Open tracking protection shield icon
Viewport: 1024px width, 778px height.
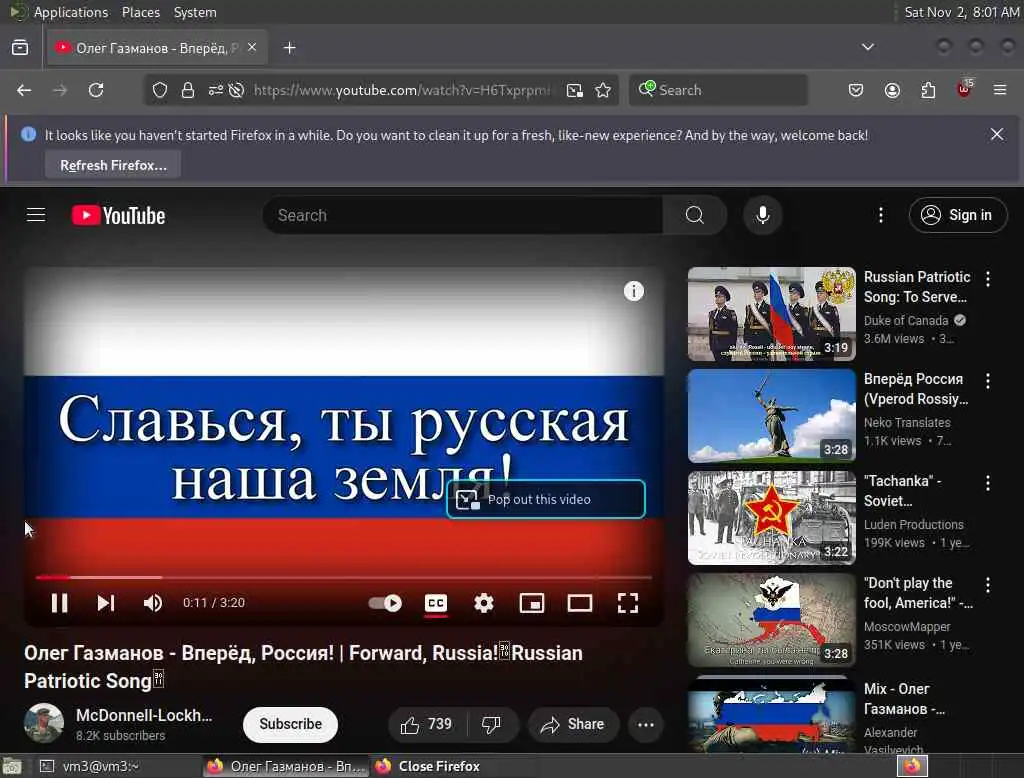(160, 90)
